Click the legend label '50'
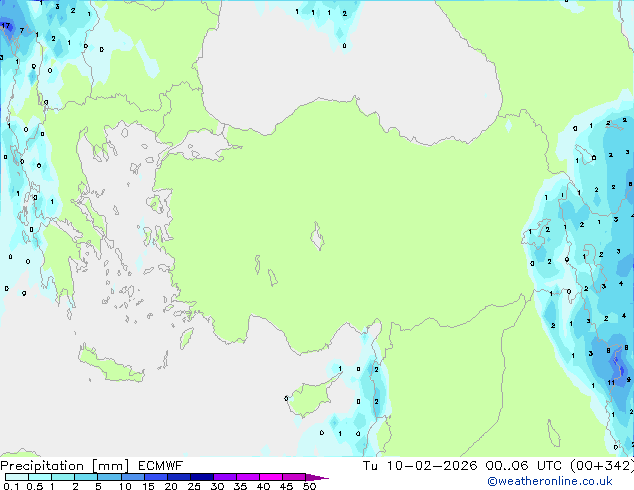The image size is (634, 490). coord(309,486)
